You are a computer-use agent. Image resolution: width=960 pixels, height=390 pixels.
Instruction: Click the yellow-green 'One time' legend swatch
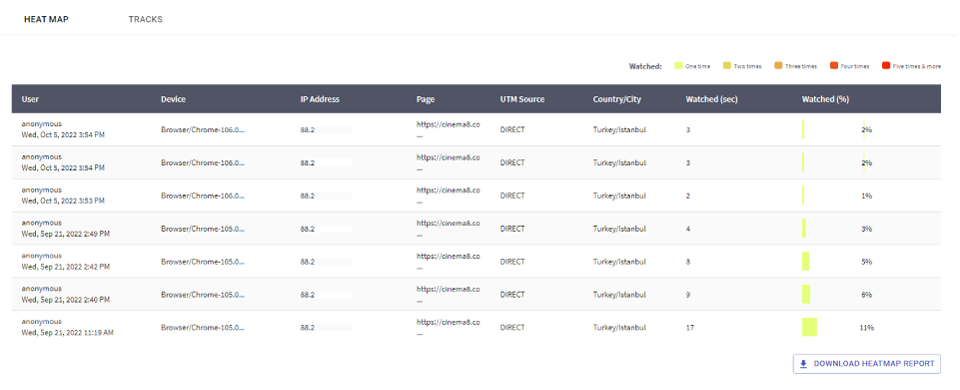(678, 66)
